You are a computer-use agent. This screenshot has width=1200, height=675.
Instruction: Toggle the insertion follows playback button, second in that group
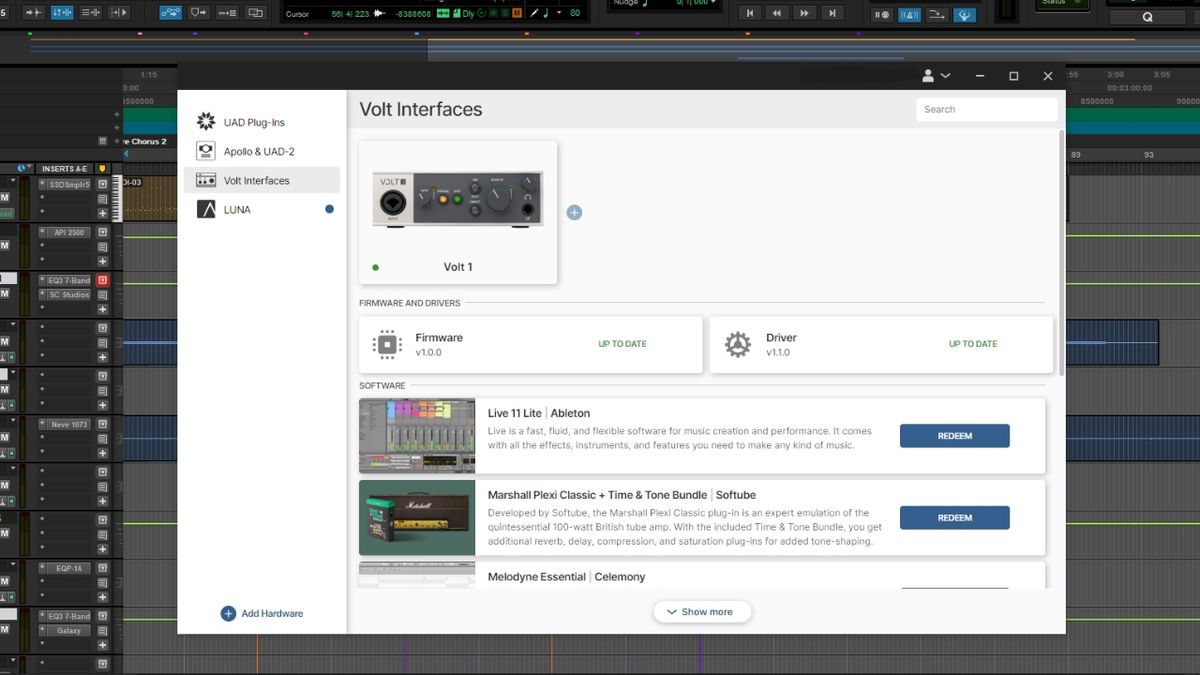pos(199,13)
